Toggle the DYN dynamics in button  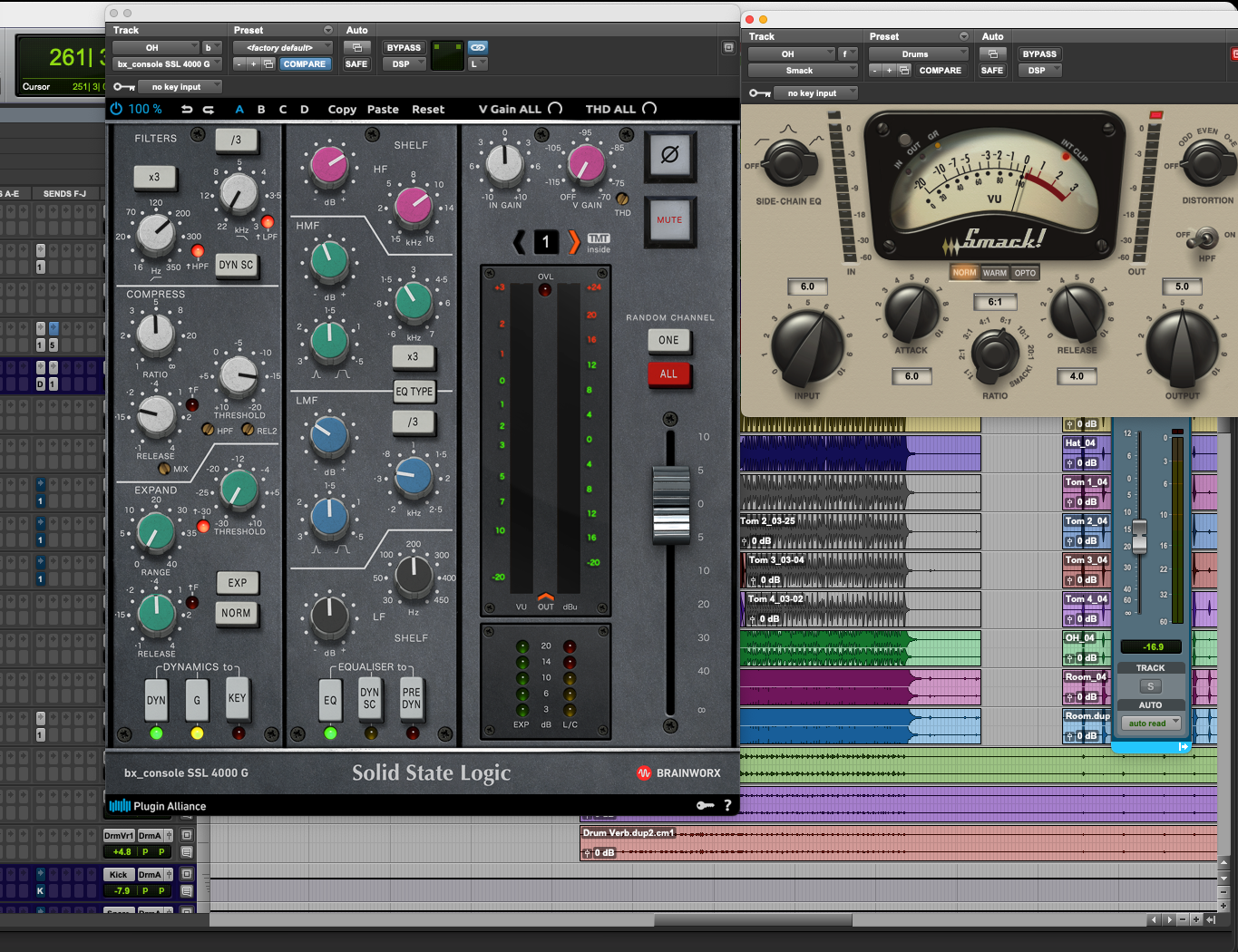[x=156, y=700]
